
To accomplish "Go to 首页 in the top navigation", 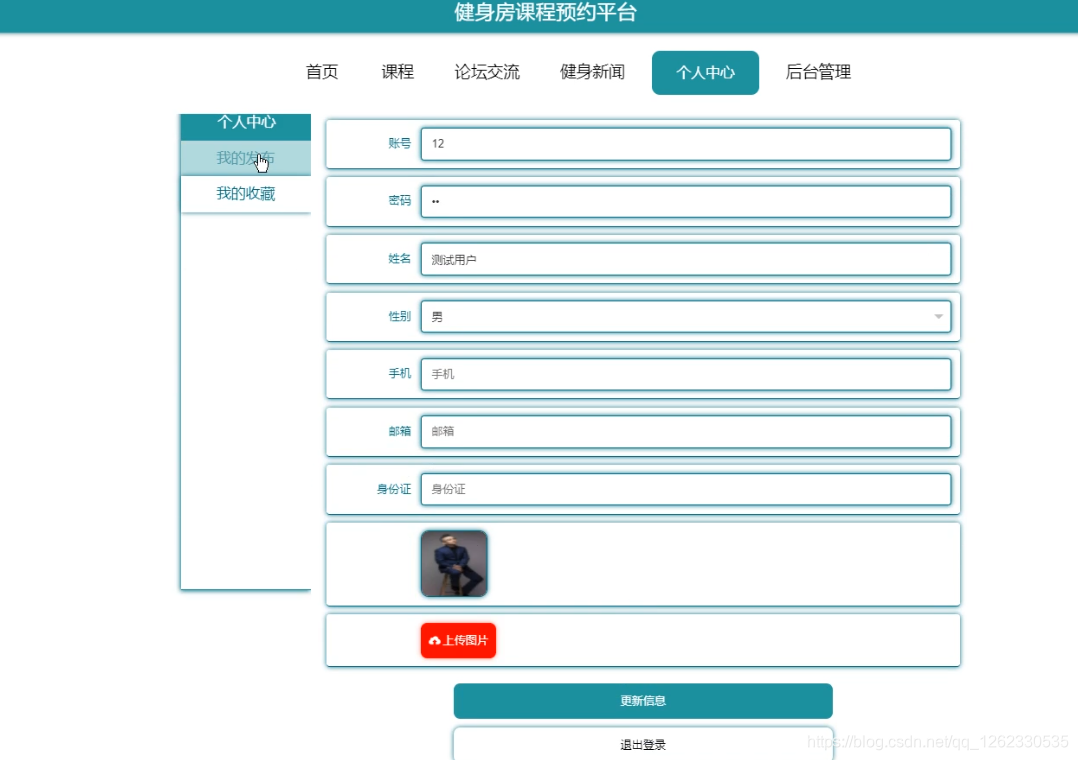I will pyautogui.click(x=321, y=72).
